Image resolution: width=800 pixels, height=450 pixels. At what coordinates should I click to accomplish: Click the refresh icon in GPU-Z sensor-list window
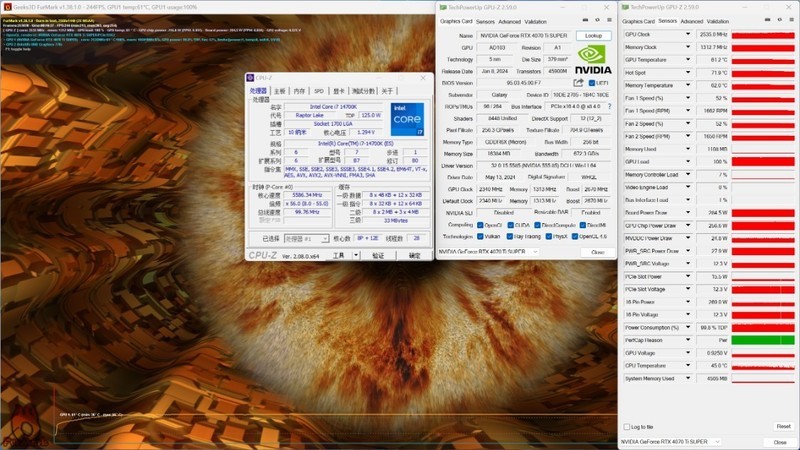tap(780, 20)
